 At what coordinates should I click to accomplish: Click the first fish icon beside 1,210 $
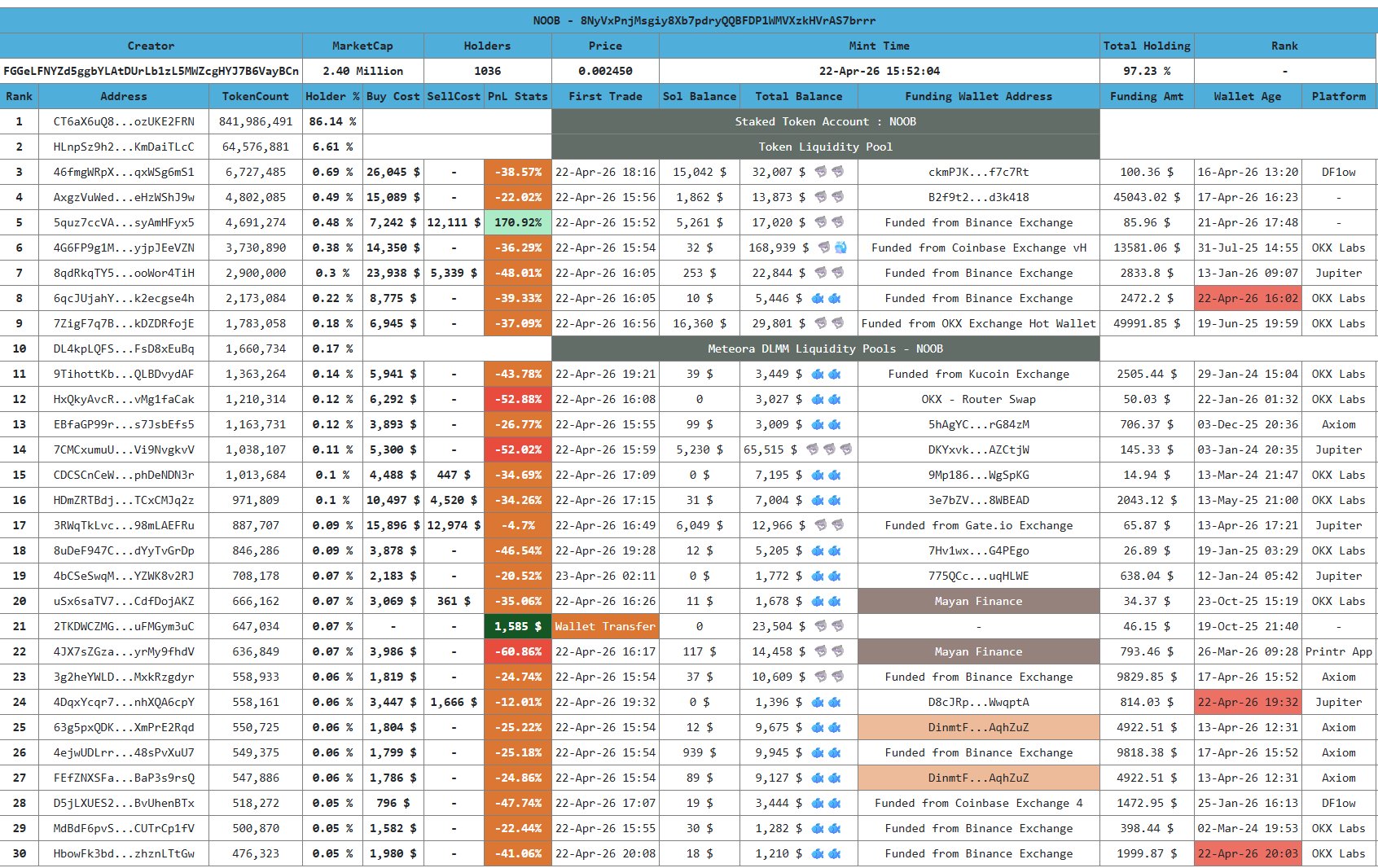(818, 853)
